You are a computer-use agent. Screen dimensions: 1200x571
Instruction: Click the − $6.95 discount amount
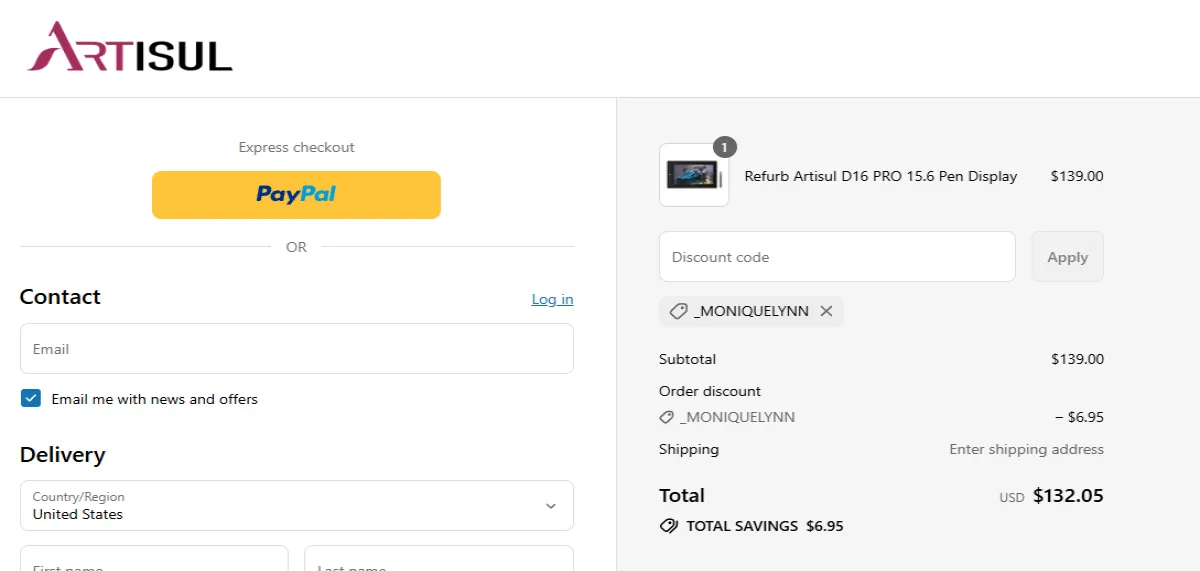(x=1079, y=417)
